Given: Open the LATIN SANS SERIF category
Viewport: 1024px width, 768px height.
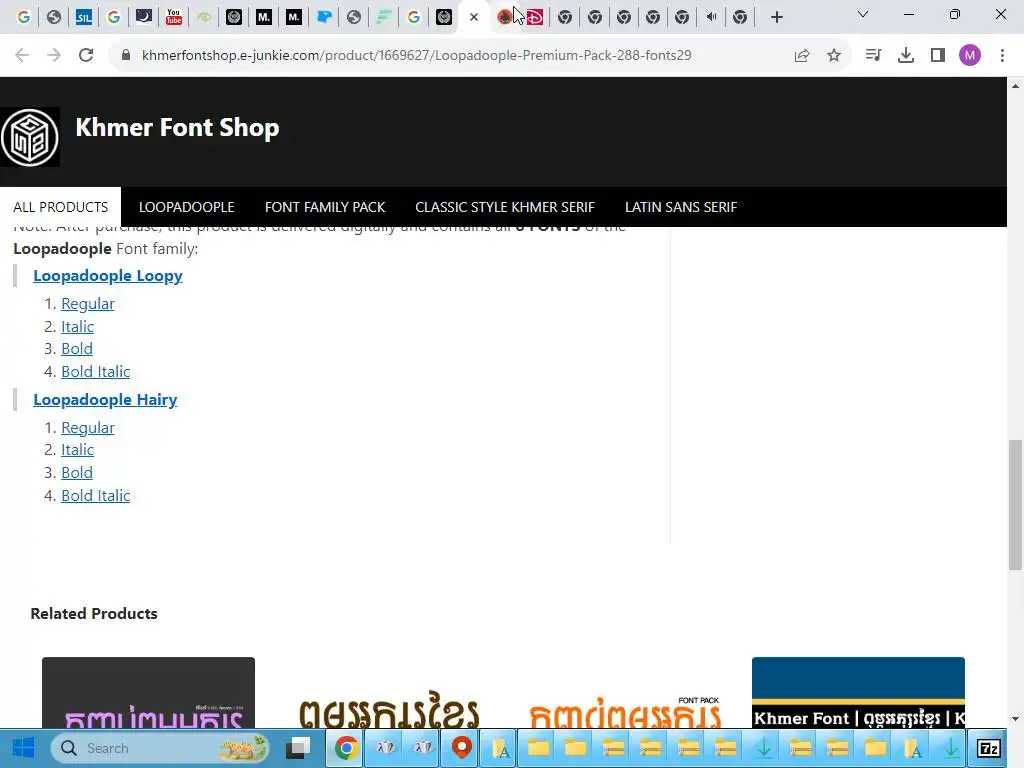Looking at the screenshot, I should (680, 207).
